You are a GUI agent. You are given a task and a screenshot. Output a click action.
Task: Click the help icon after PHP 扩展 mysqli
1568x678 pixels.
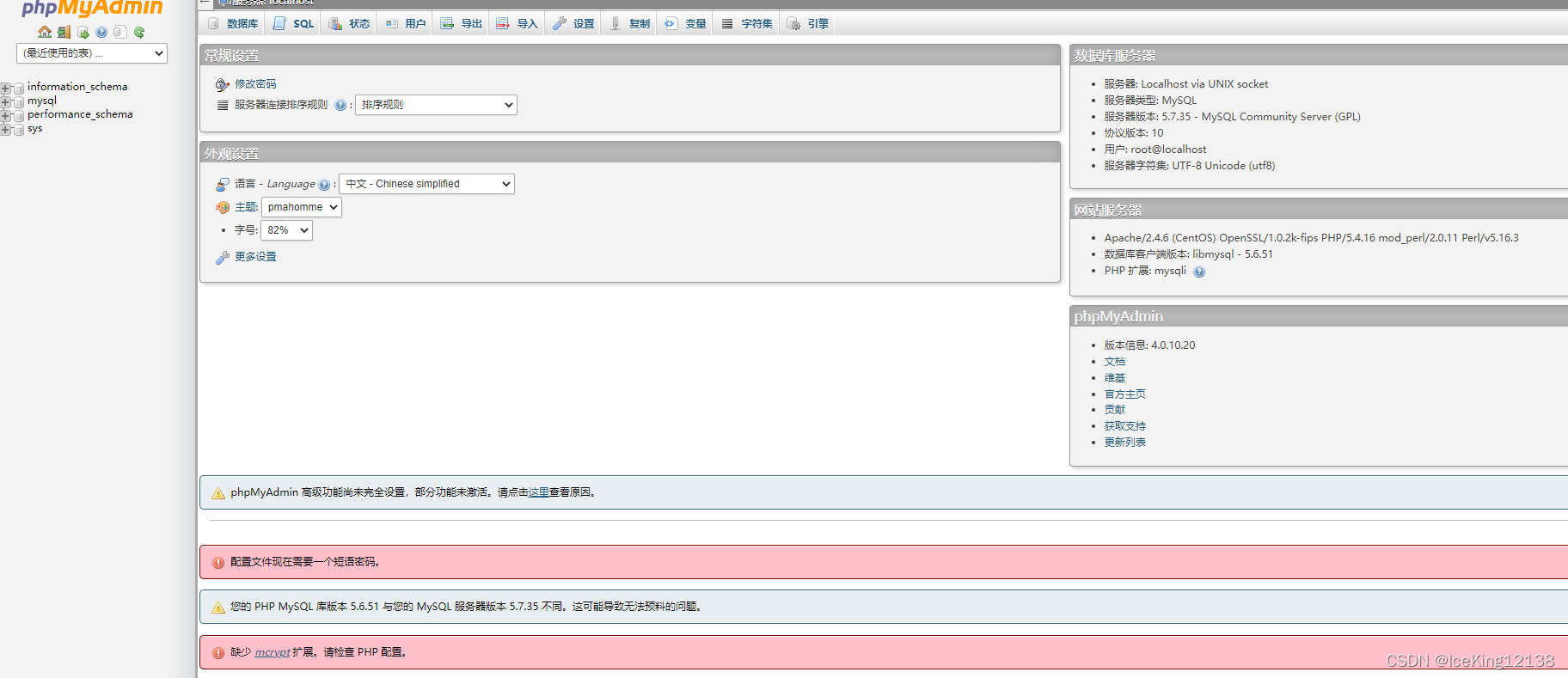pos(1199,272)
